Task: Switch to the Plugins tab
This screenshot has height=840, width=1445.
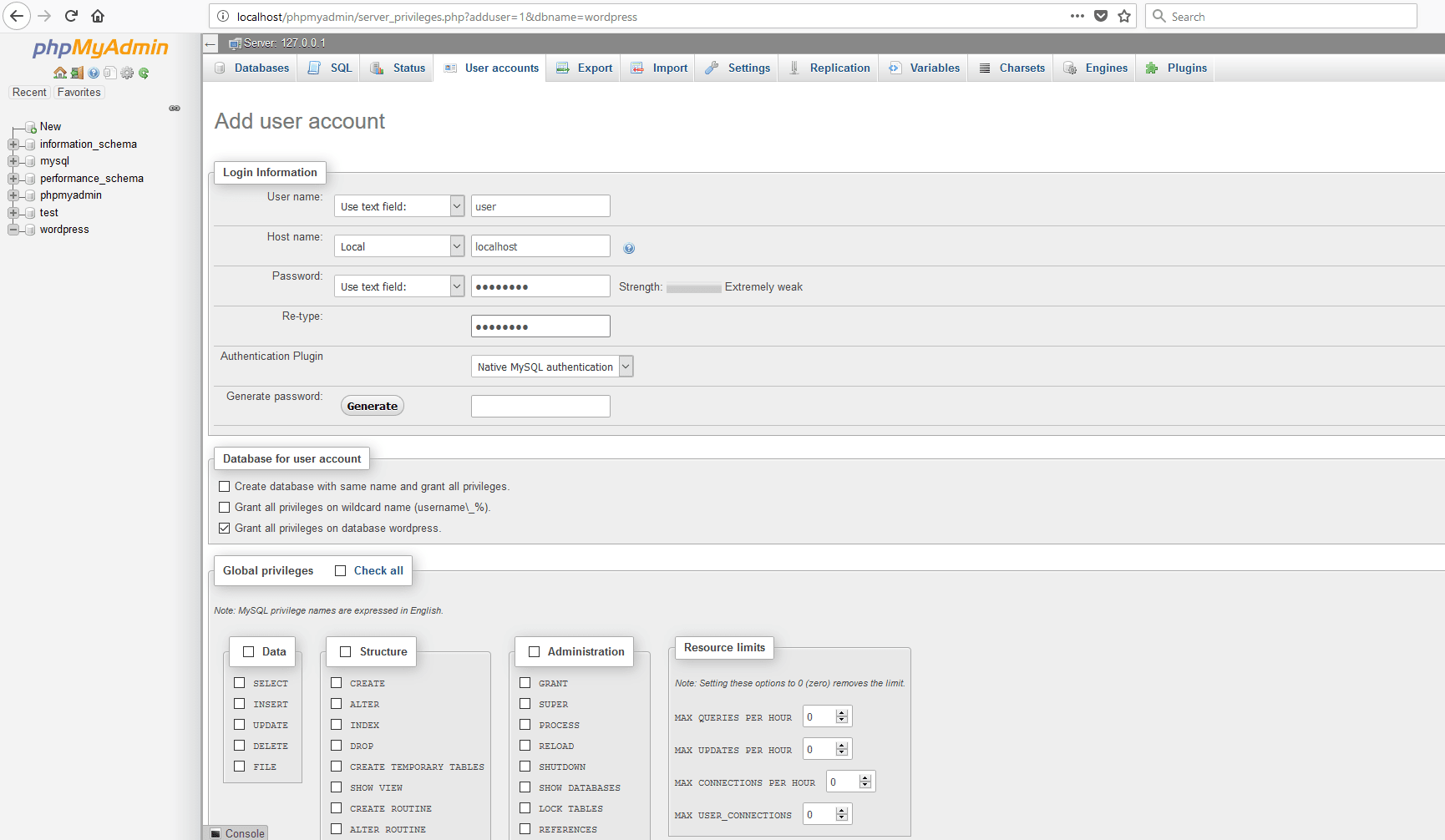Action: [x=1175, y=68]
